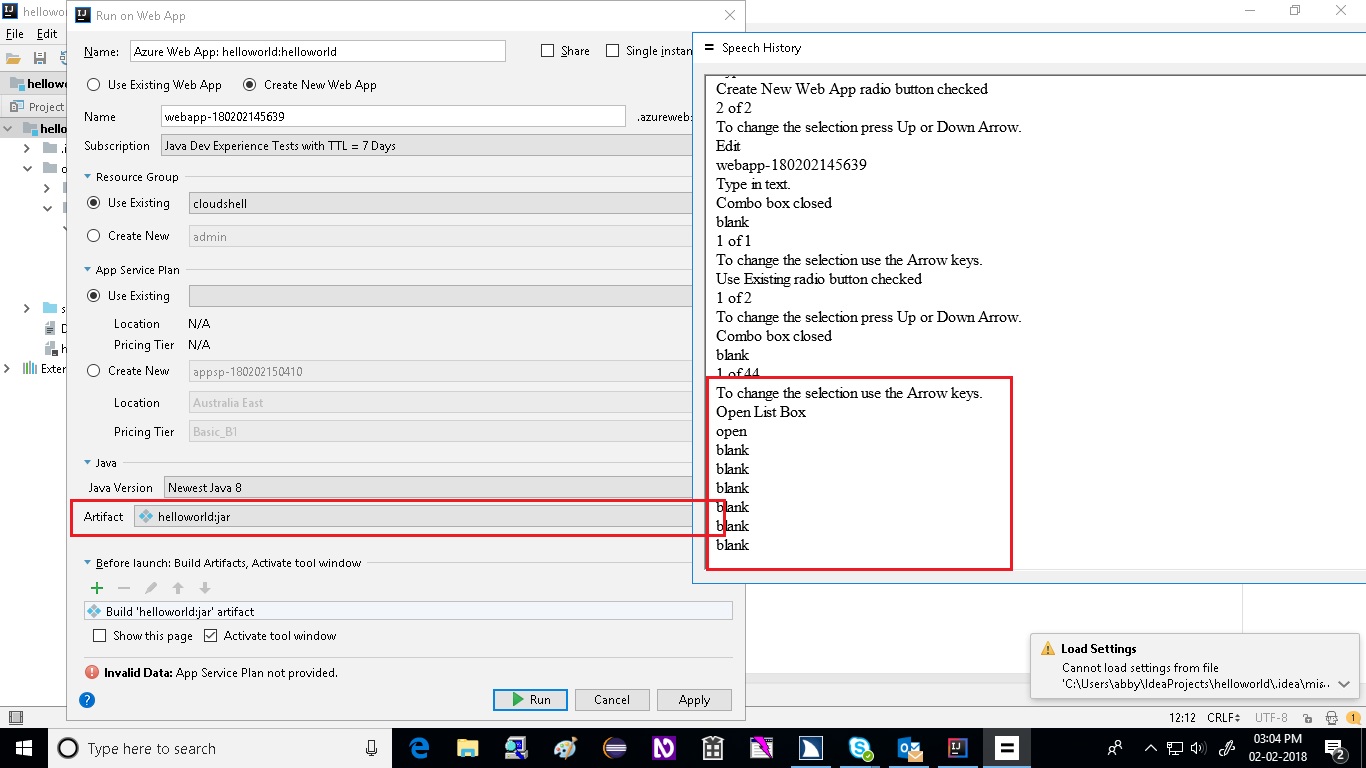This screenshot has width=1366, height=768.
Task: Click the webapp Name input field
Action: (x=391, y=116)
